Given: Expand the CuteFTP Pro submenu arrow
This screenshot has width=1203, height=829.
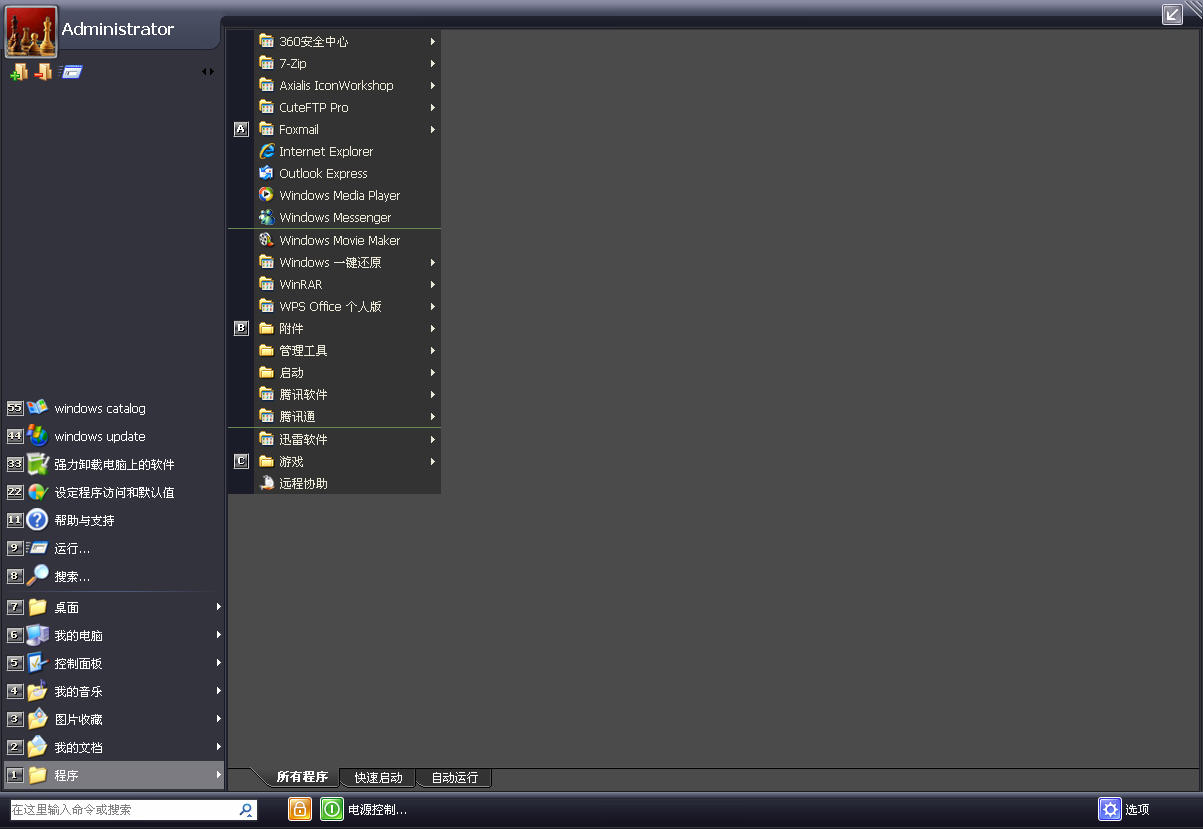Looking at the screenshot, I should point(433,107).
